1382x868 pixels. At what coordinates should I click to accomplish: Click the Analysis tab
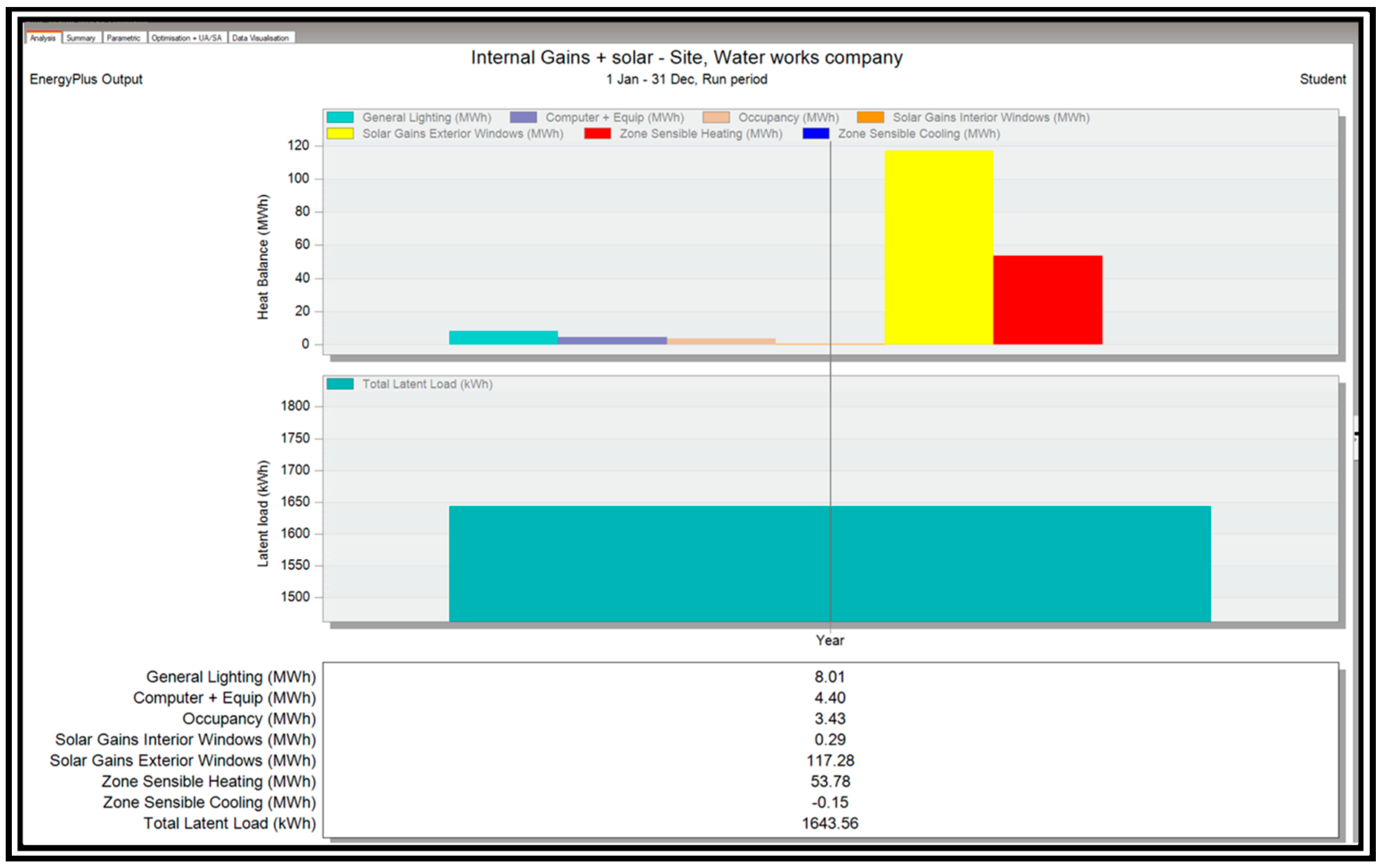click(x=43, y=38)
